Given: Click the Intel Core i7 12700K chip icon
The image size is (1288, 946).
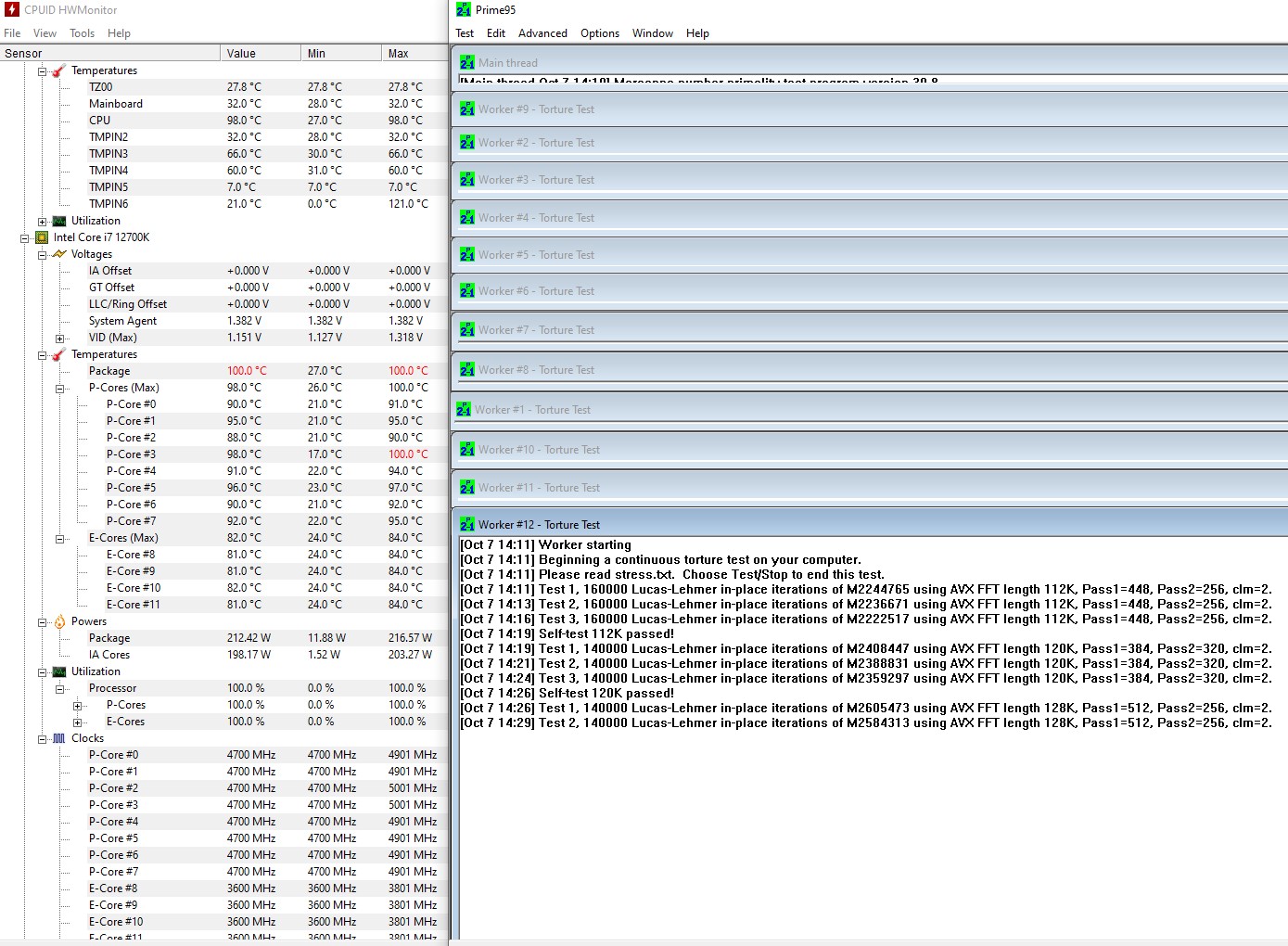Looking at the screenshot, I should 42,237.
